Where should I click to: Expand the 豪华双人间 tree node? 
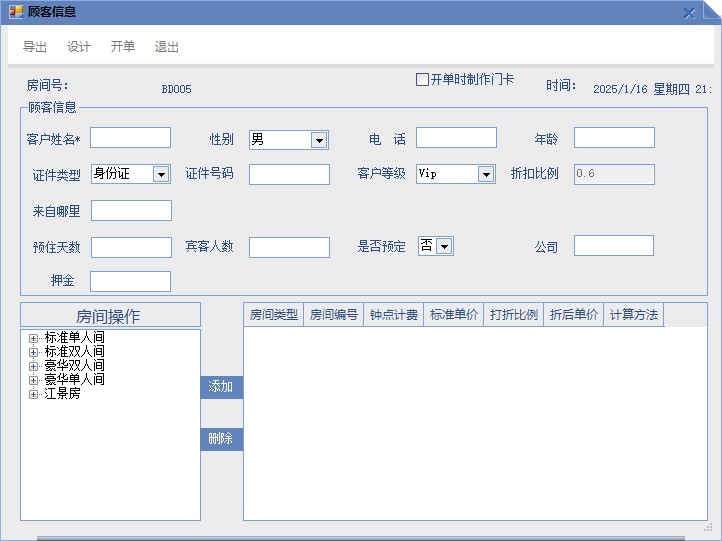[33, 366]
